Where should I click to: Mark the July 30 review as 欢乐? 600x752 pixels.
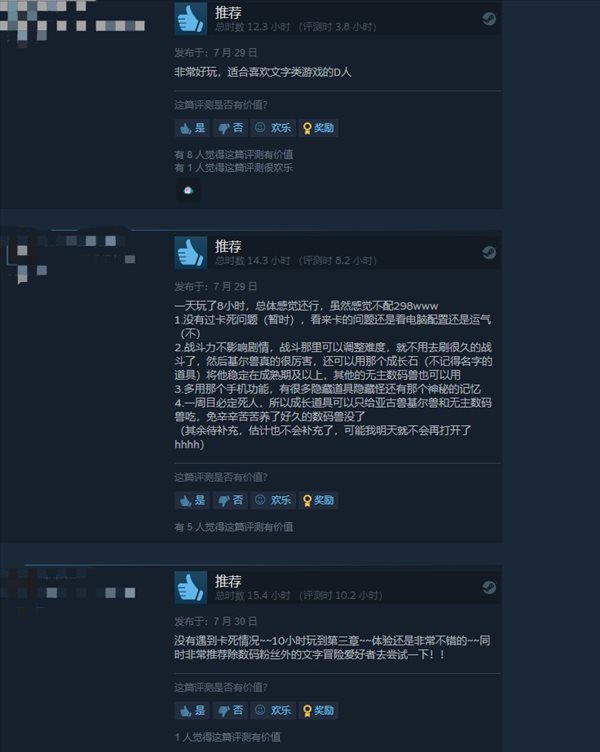[x=273, y=710]
